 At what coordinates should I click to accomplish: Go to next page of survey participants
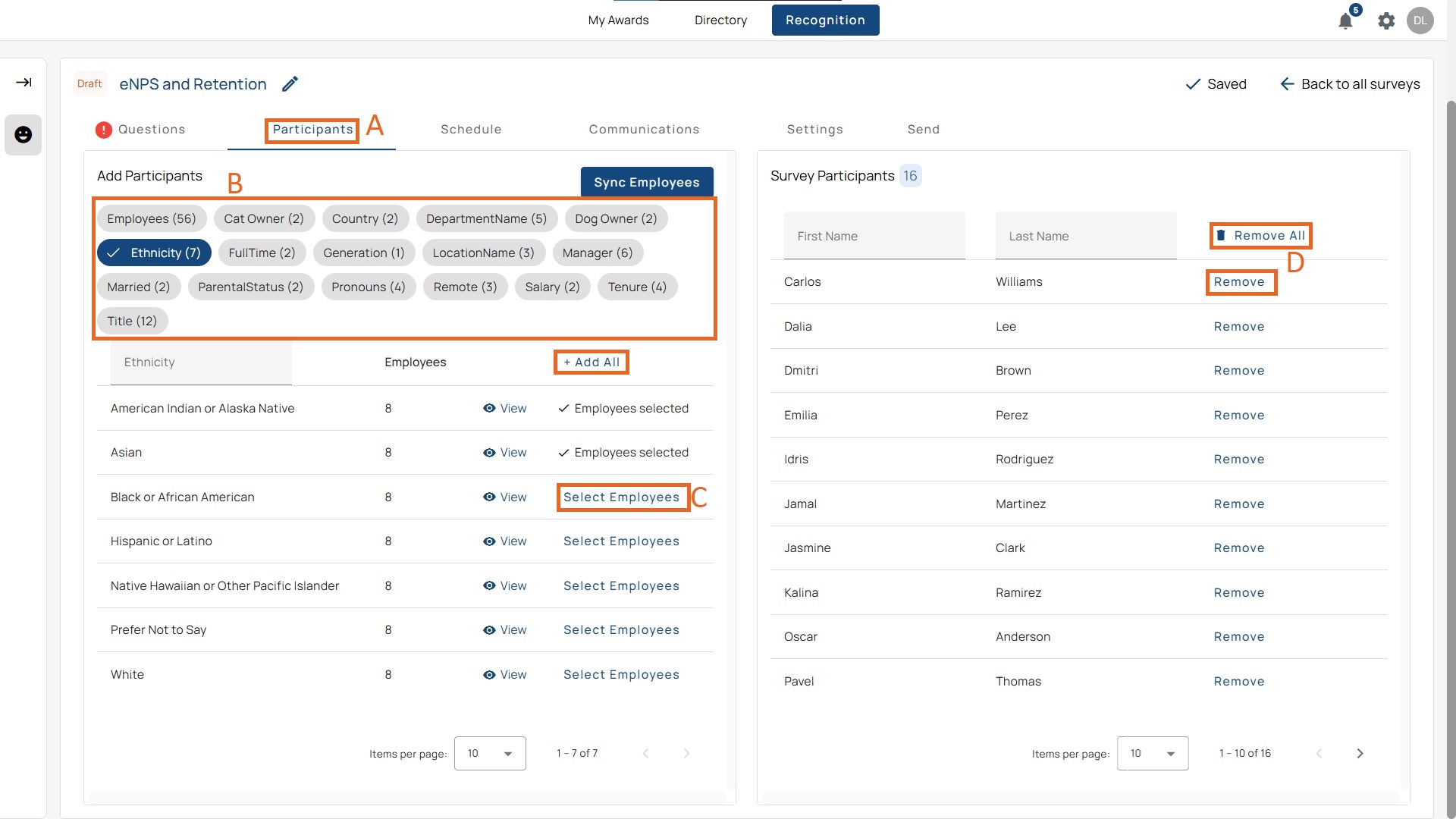(x=1360, y=753)
